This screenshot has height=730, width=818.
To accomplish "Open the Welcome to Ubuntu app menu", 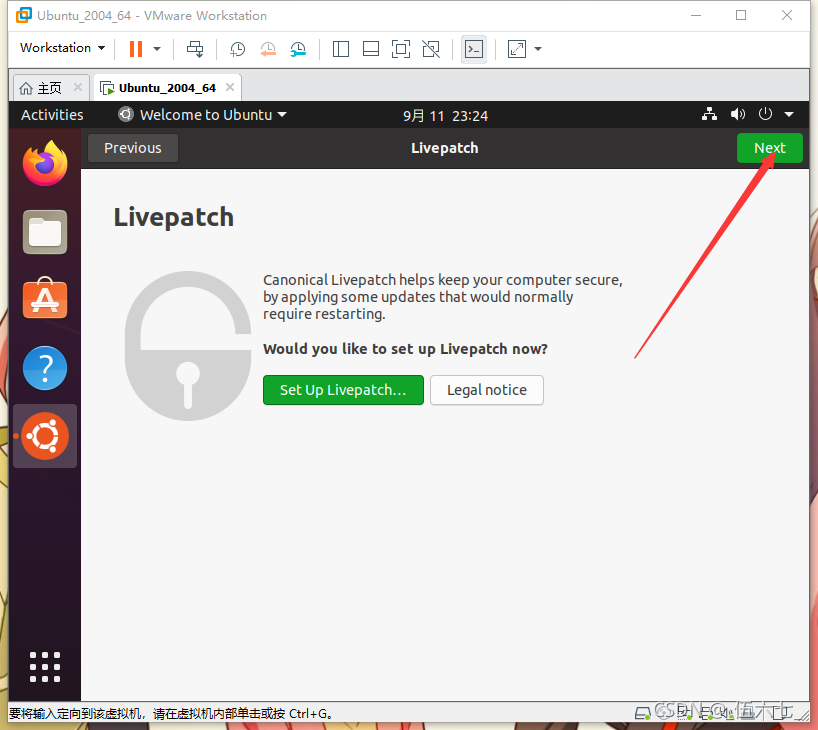I will click(202, 115).
